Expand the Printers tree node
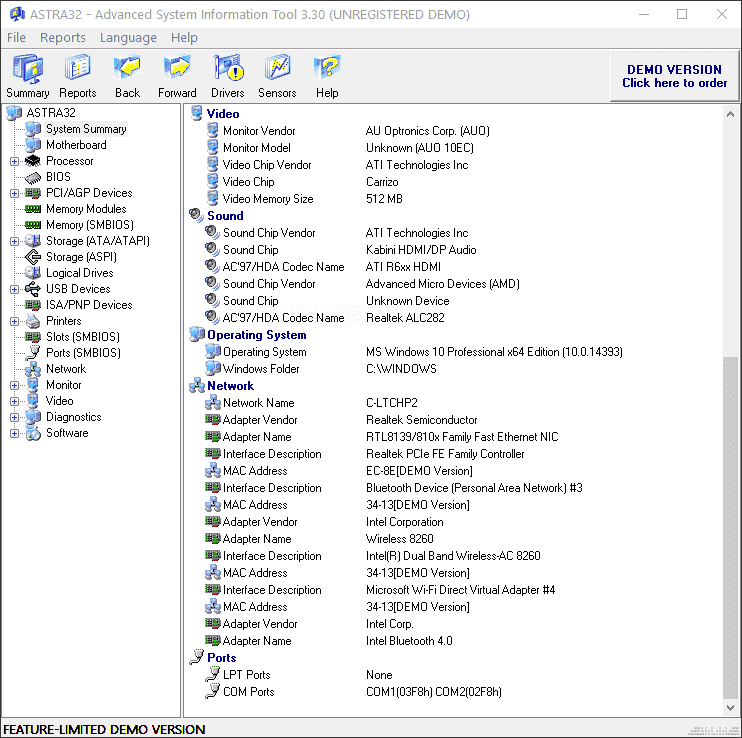The width and height of the screenshot is (742, 738). 14,322
